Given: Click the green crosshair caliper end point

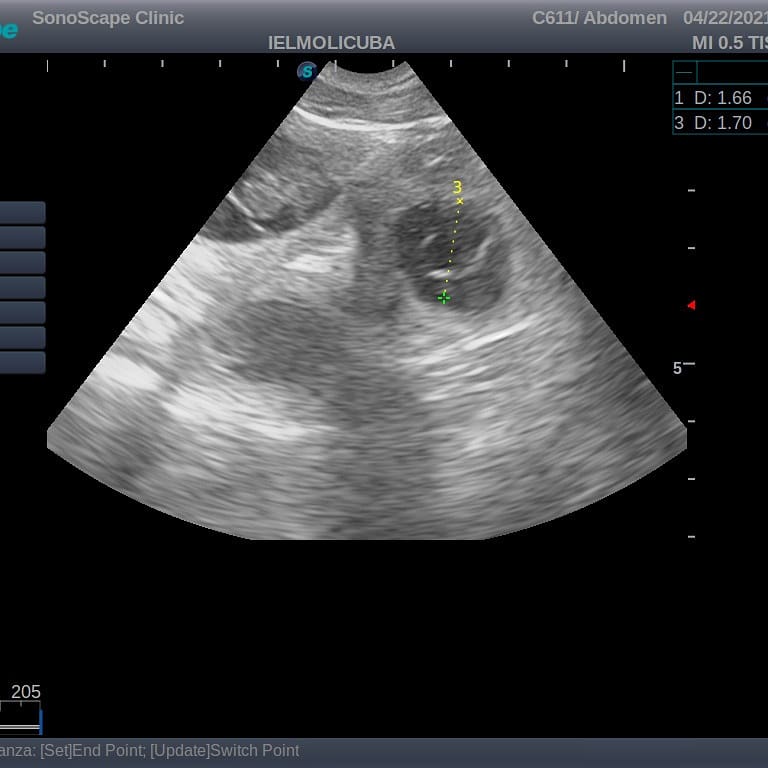Looking at the screenshot, I should click(444, 297).
